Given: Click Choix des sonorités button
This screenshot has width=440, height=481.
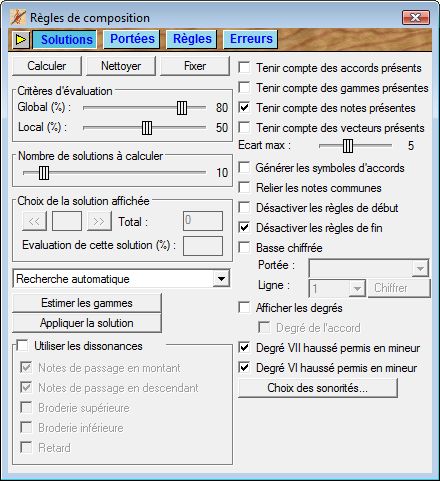Looking at the screenshot, I should (318, 388).
